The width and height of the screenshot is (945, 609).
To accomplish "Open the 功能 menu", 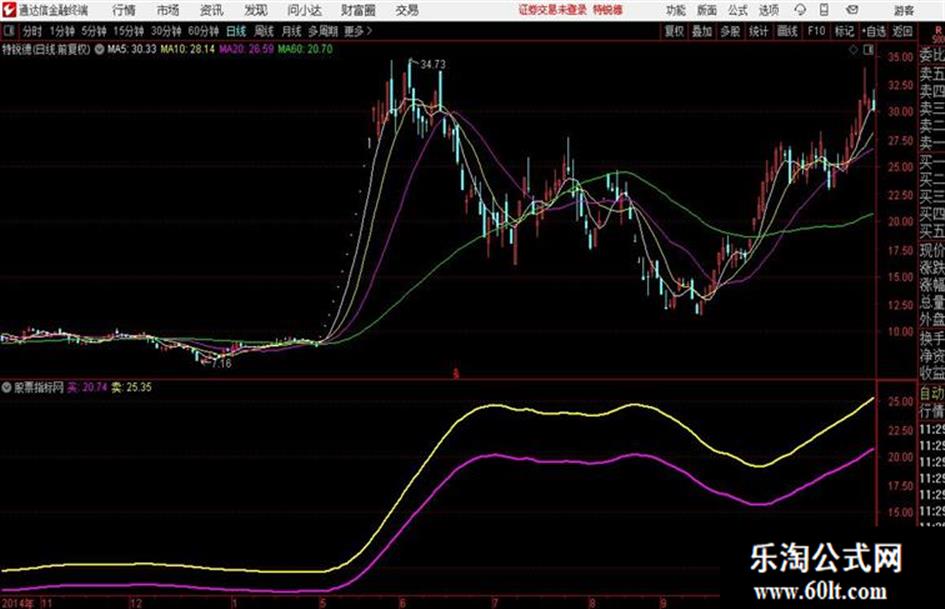I will tap(676, 10).
